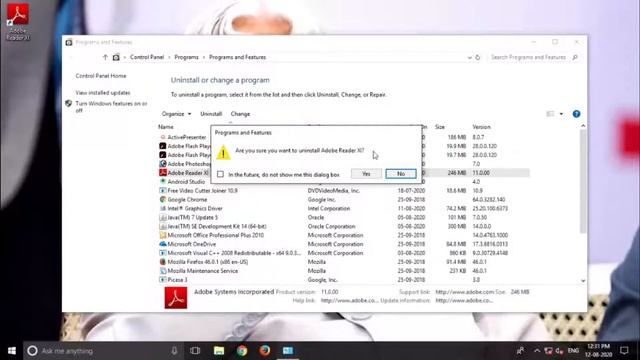
Task: Click the Change toolbar command
Action: coord(240,114)
